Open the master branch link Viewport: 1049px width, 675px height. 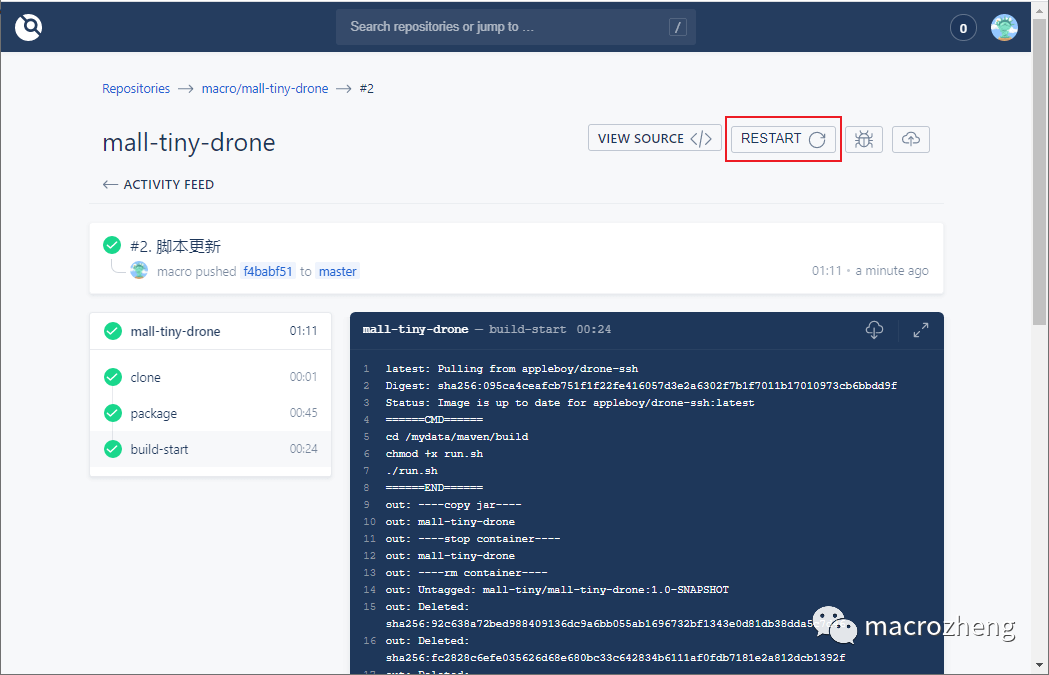pyautogui.click(x=337, y=271)
